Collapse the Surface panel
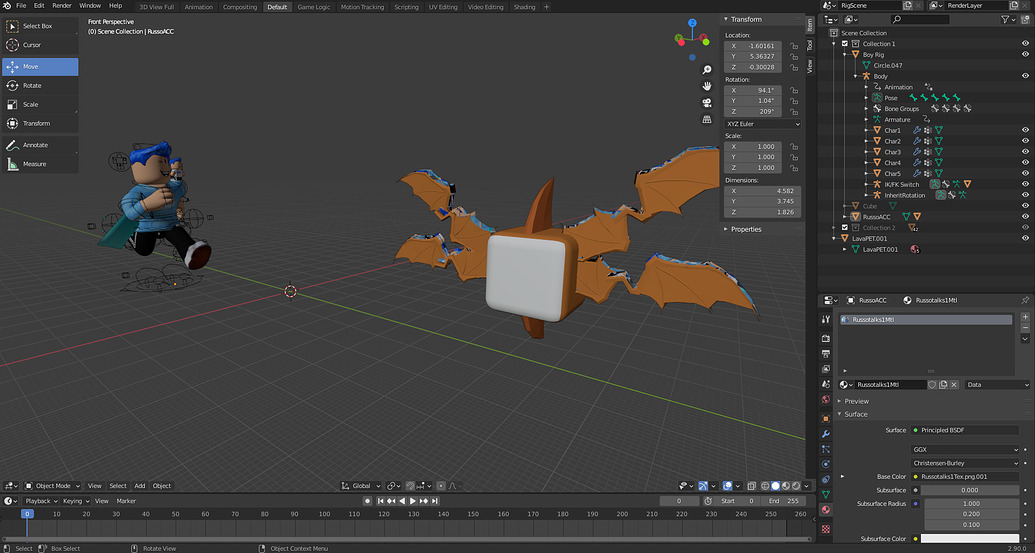Image resolution: width=1035 pixels, height=553 pixels. point(855,414)
